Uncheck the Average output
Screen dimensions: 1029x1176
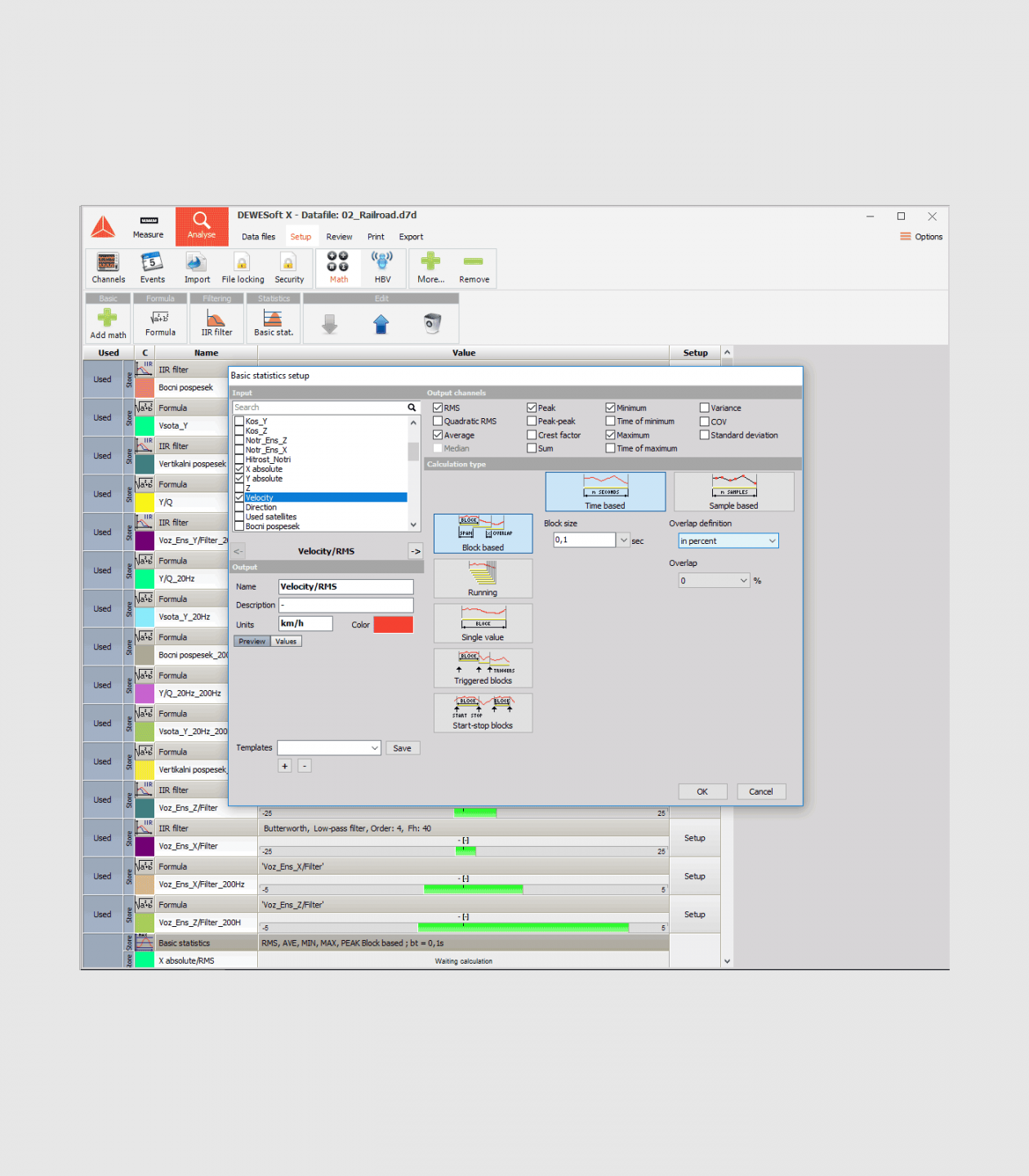(438, 435)
